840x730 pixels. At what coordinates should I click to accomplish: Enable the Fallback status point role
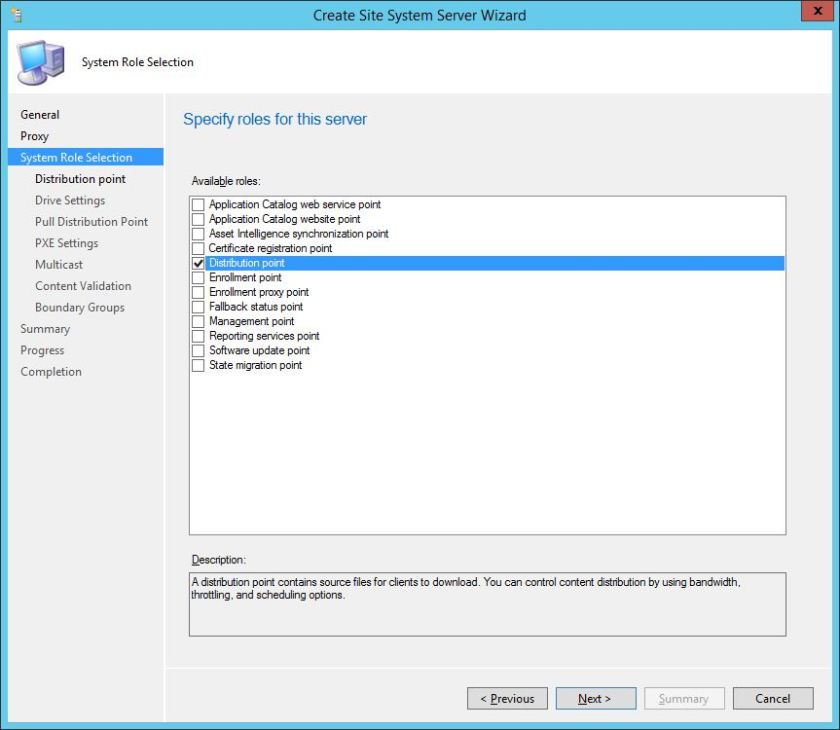(x=197, y=306)
